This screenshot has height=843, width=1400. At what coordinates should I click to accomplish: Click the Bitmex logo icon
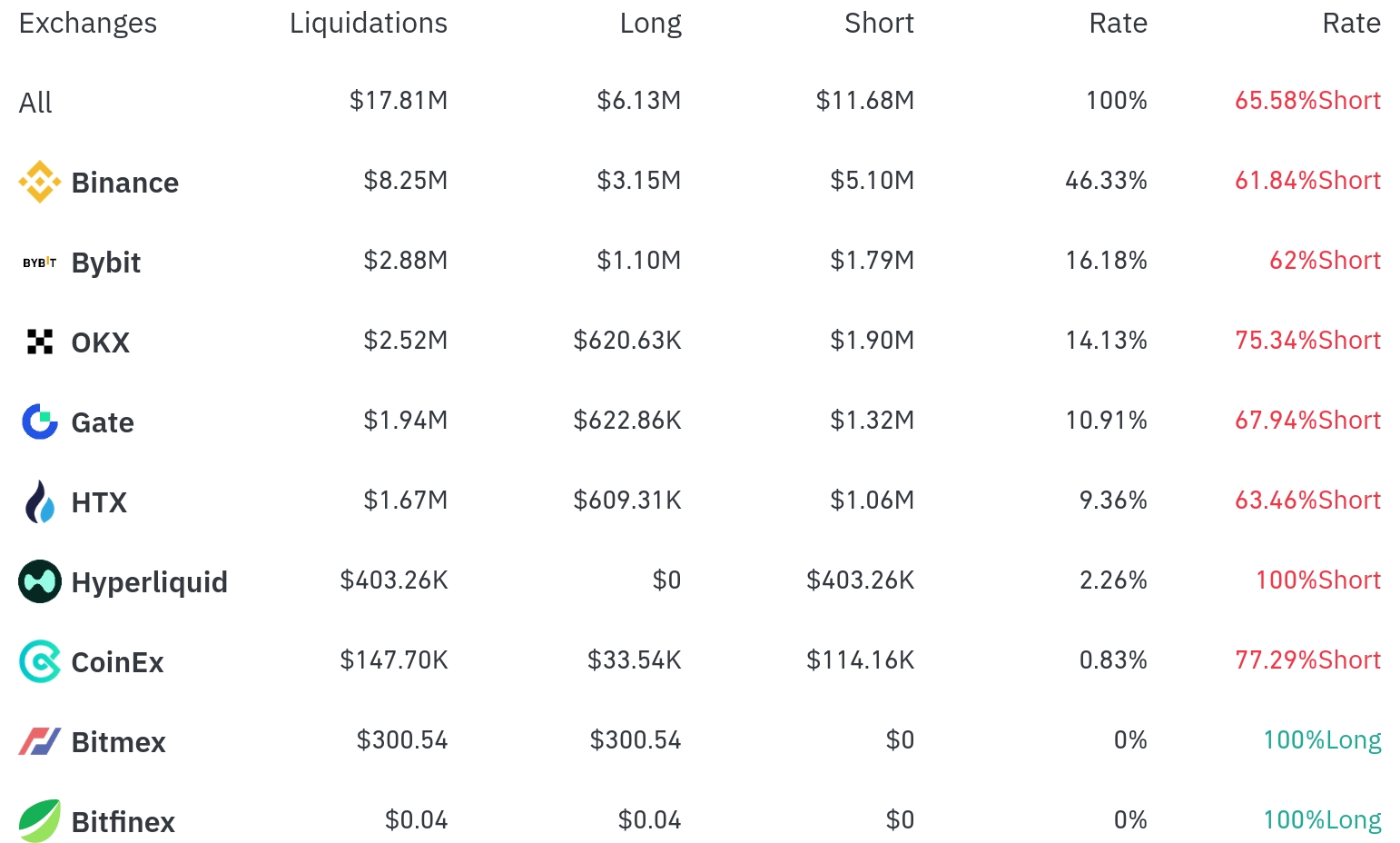[40, 741]
